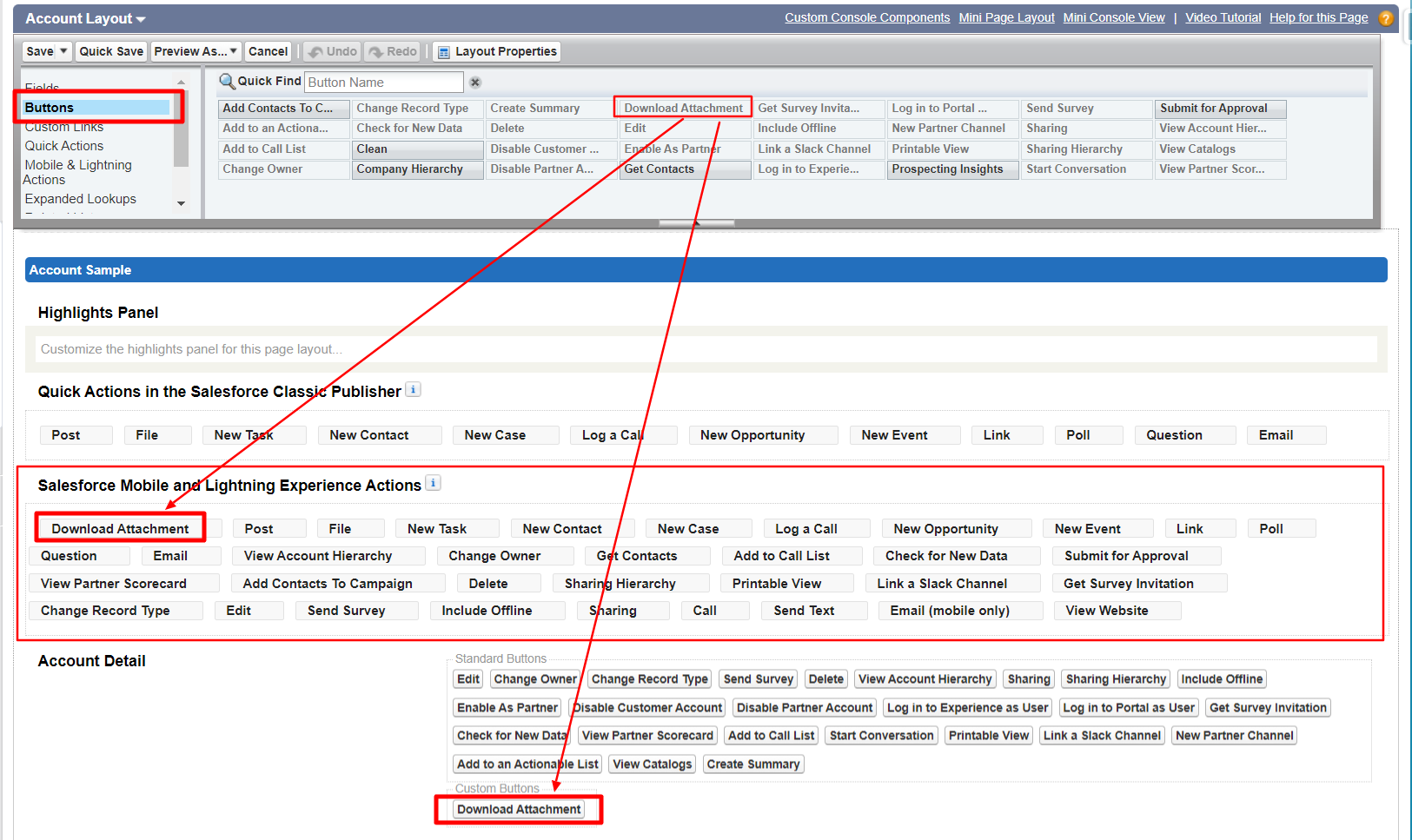Click the Account Sample header bar

tap(706, 270)
